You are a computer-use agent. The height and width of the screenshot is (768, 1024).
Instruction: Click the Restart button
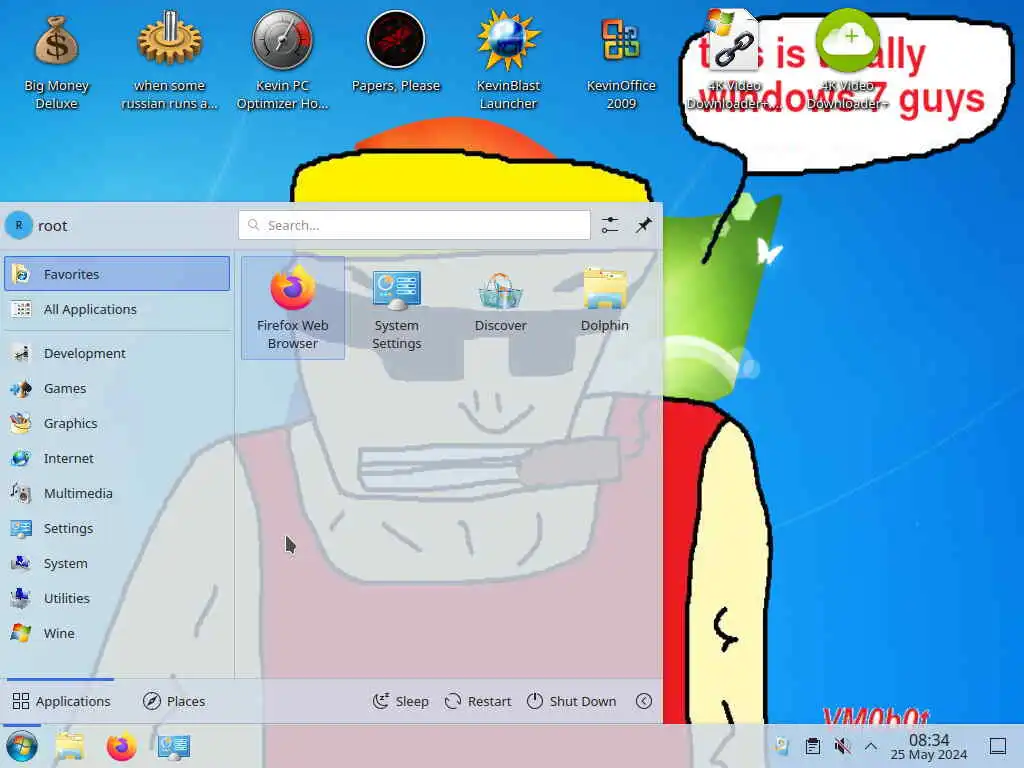coord(478,701)
